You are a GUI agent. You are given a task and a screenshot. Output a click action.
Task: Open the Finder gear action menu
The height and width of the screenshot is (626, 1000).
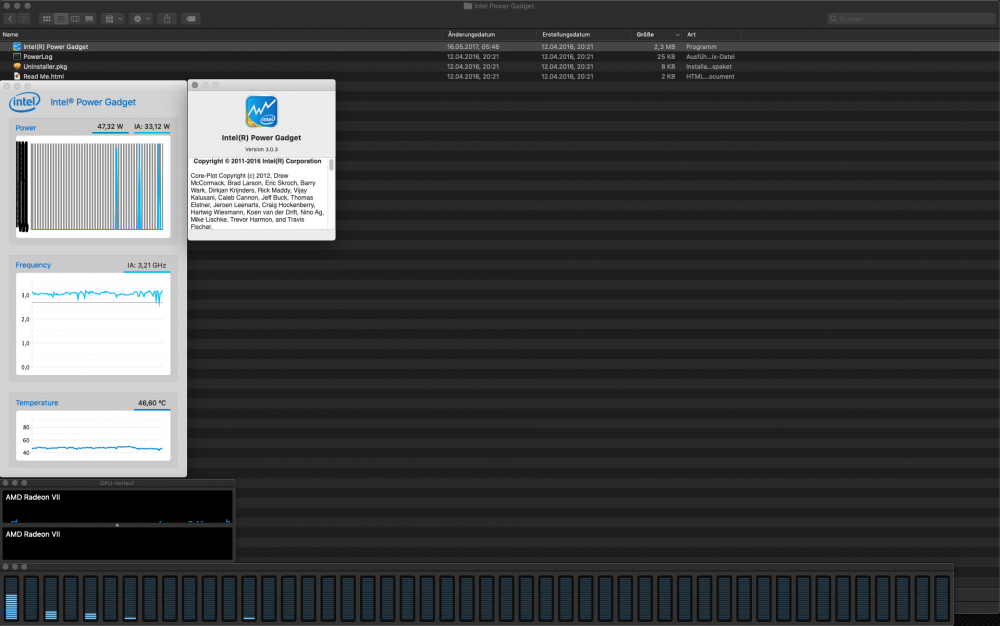(x=141, y=18)
